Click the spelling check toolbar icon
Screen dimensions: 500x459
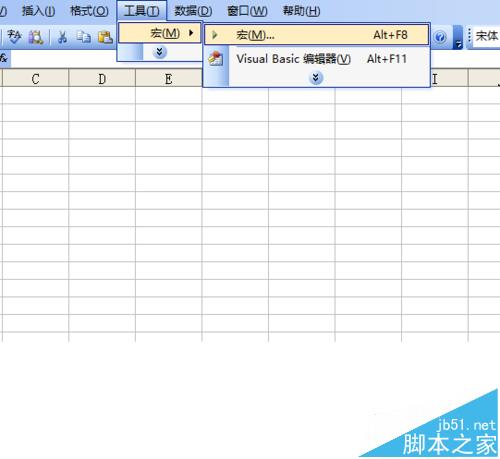click(x=14, y=37)
